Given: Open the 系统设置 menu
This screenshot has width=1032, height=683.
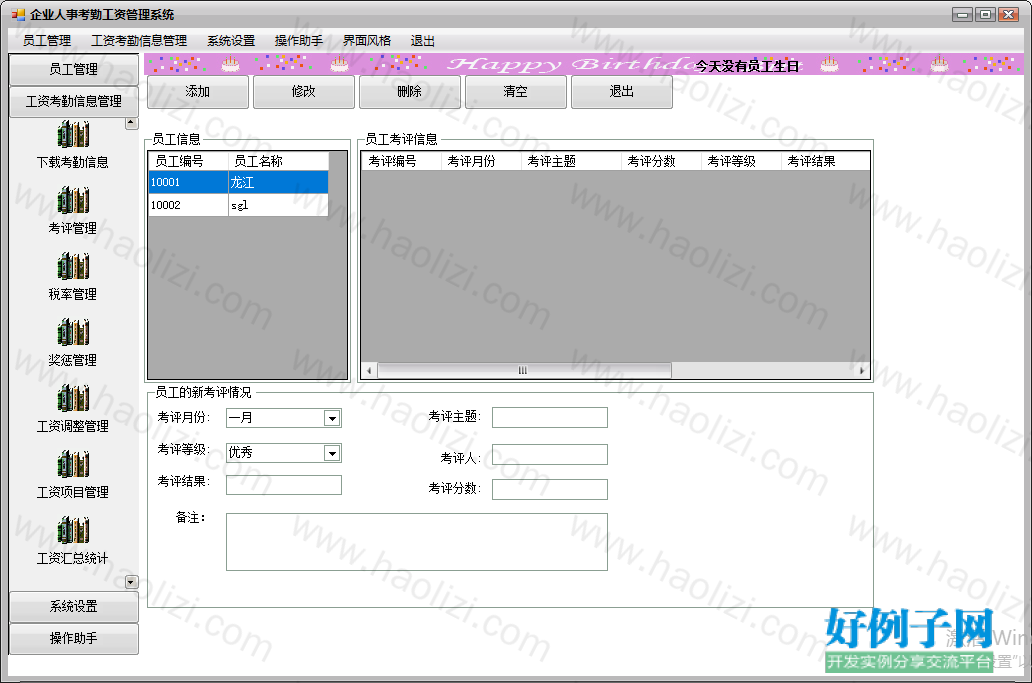Looking at the screenshot, I should pyautogui.click(x=231, y=41).
